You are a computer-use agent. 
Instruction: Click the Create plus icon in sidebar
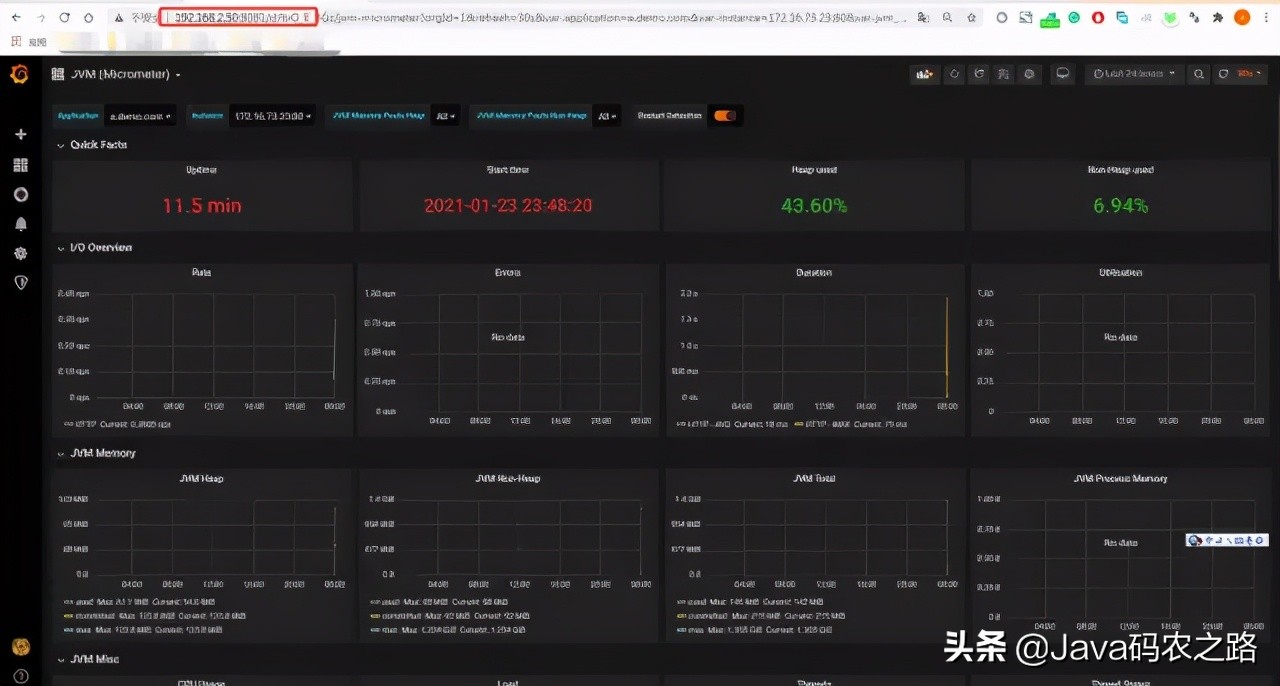(x=20, y=134)
